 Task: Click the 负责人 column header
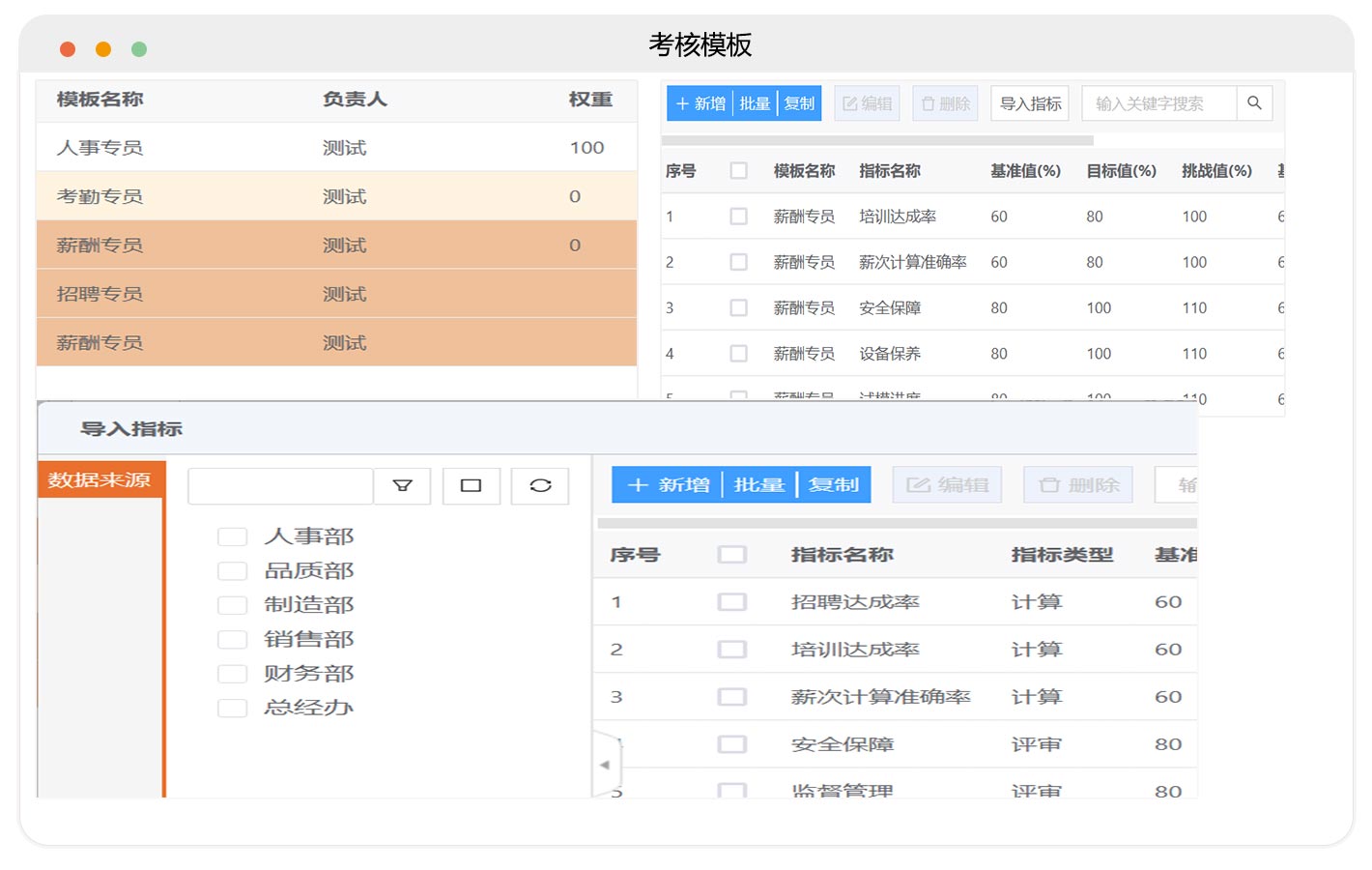pyautogui.click(x=355, y=99)
